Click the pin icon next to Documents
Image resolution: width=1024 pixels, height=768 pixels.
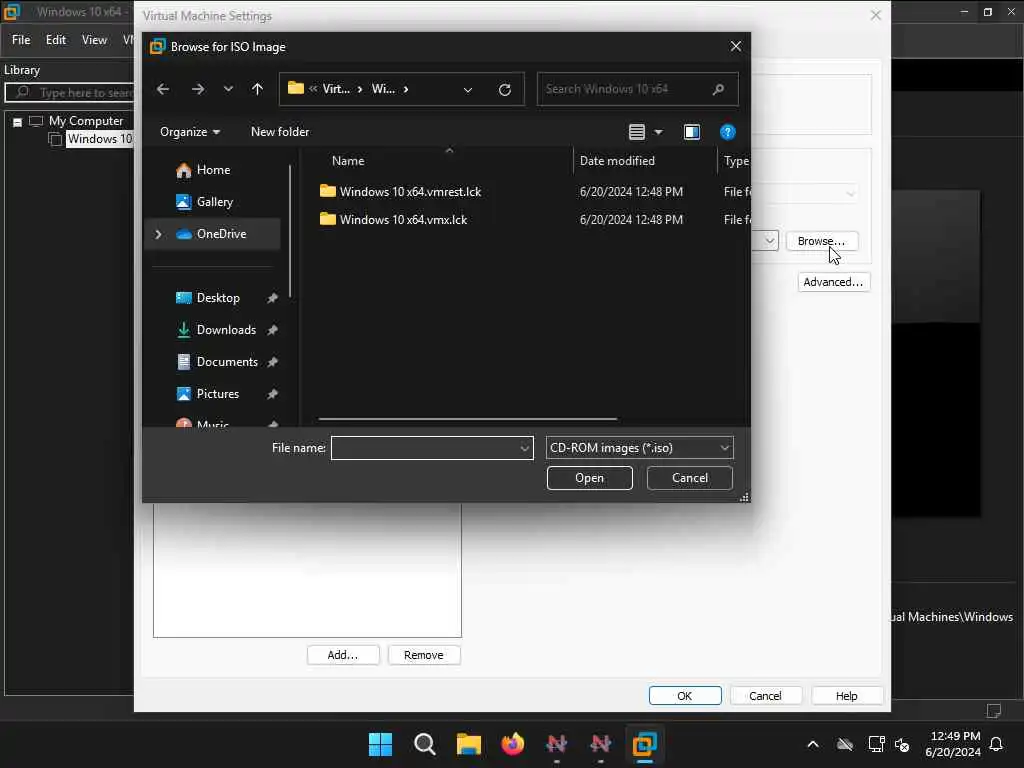coord(272,362)
